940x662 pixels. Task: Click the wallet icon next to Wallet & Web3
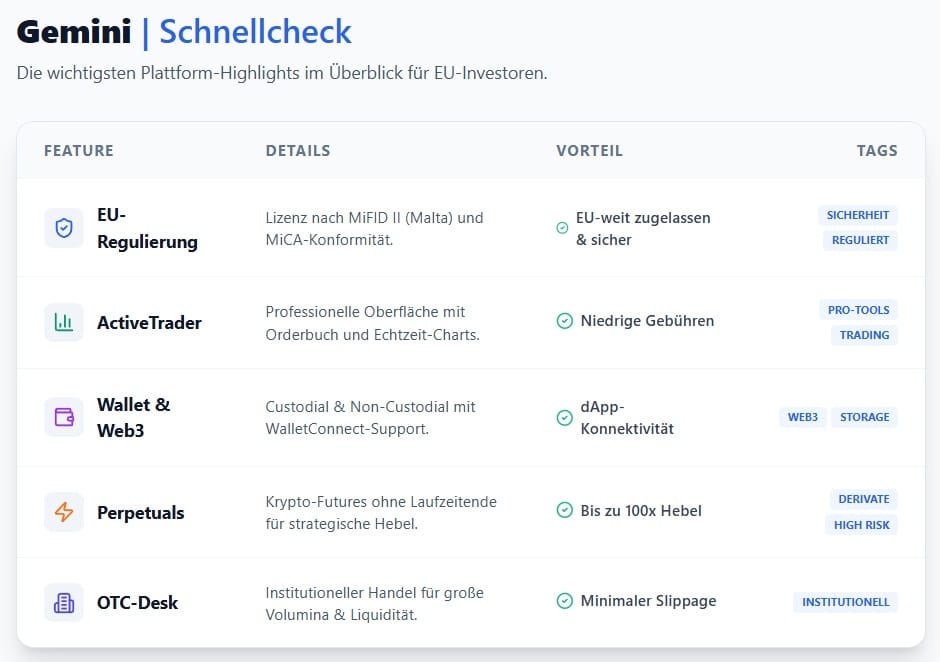coord(63,417)
